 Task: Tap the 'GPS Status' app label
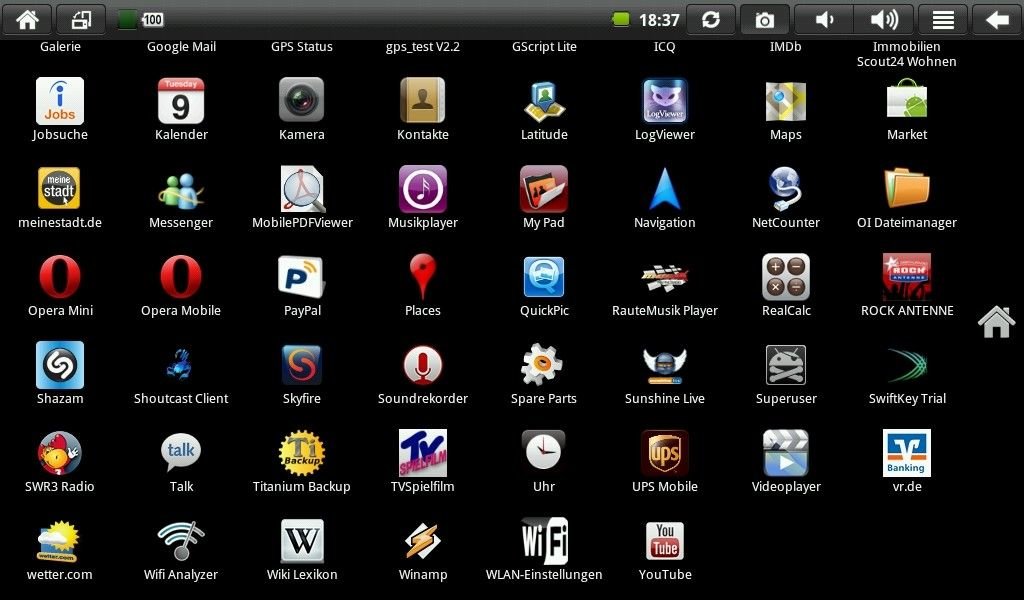coord(302,47)
